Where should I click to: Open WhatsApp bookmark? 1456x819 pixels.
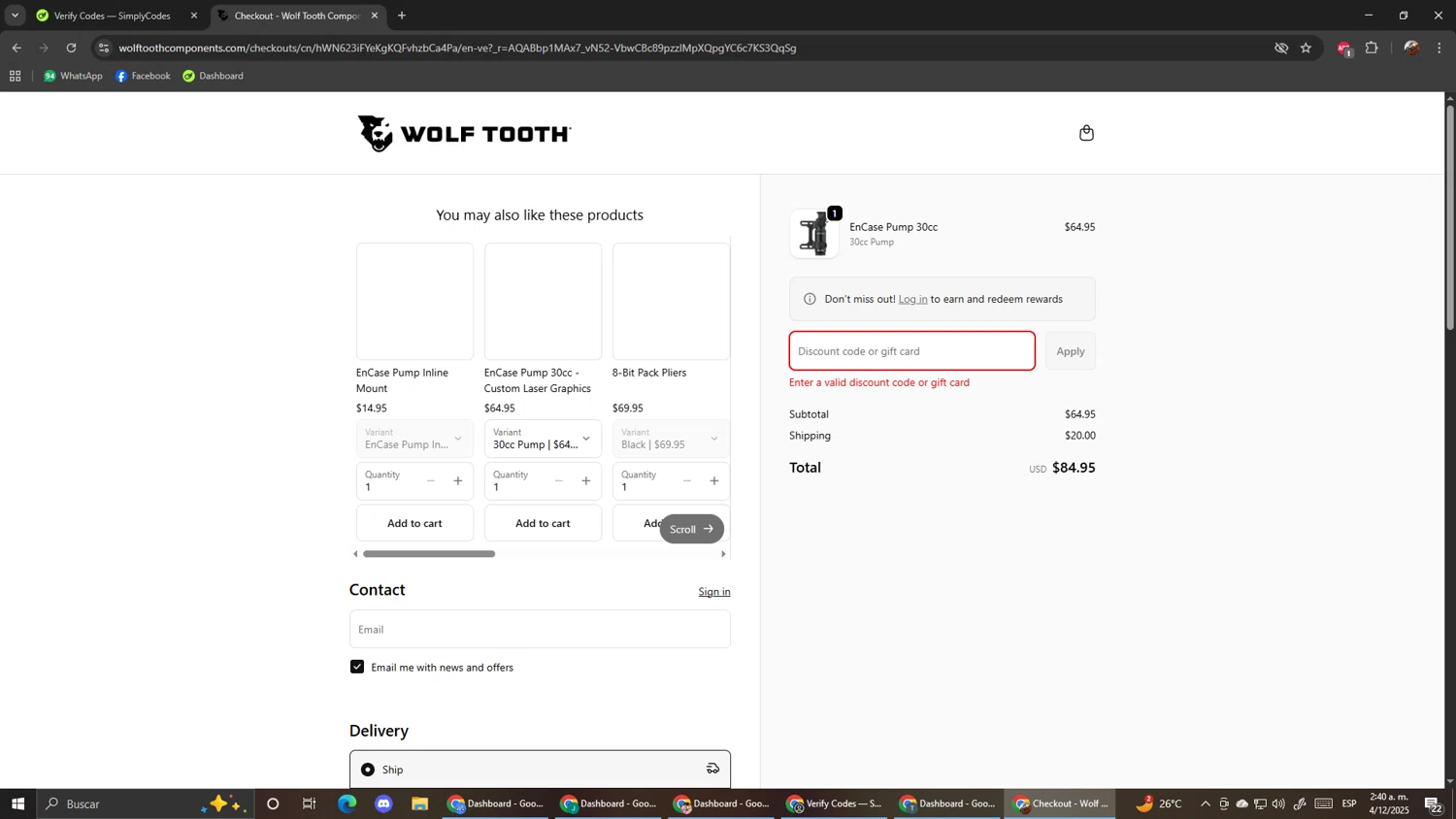click(x=73, y=76)
